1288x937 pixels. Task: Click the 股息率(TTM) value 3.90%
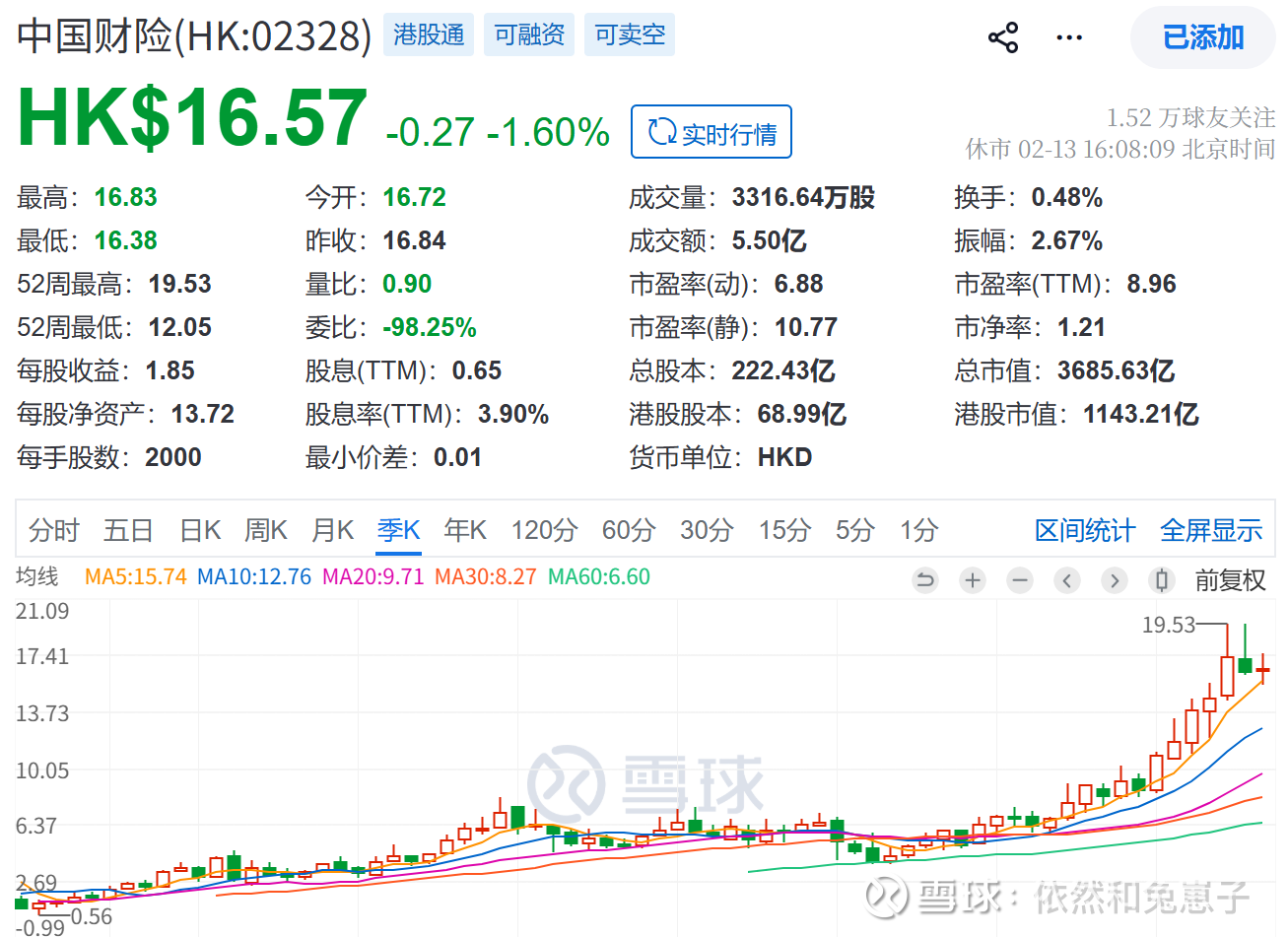coord(513,414)
